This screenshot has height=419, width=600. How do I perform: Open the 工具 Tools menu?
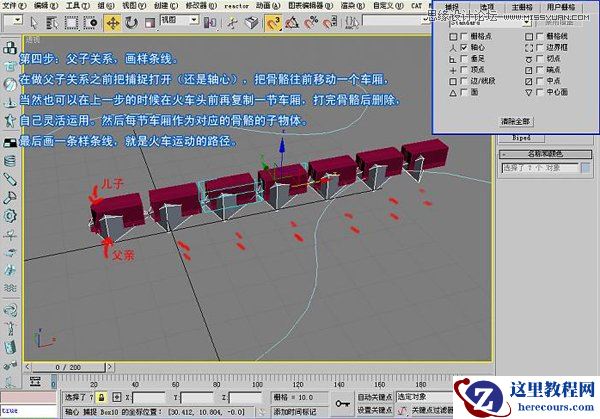78,6
